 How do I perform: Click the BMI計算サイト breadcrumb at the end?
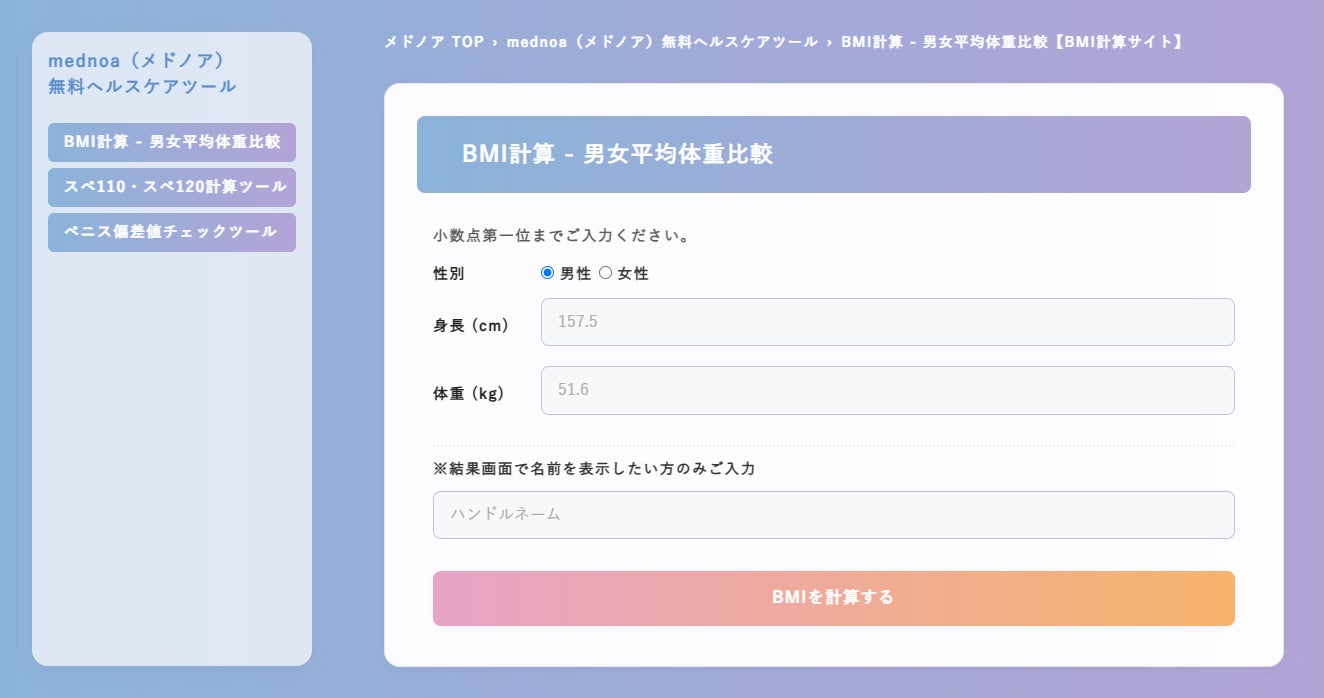[x=1012, y=42]
